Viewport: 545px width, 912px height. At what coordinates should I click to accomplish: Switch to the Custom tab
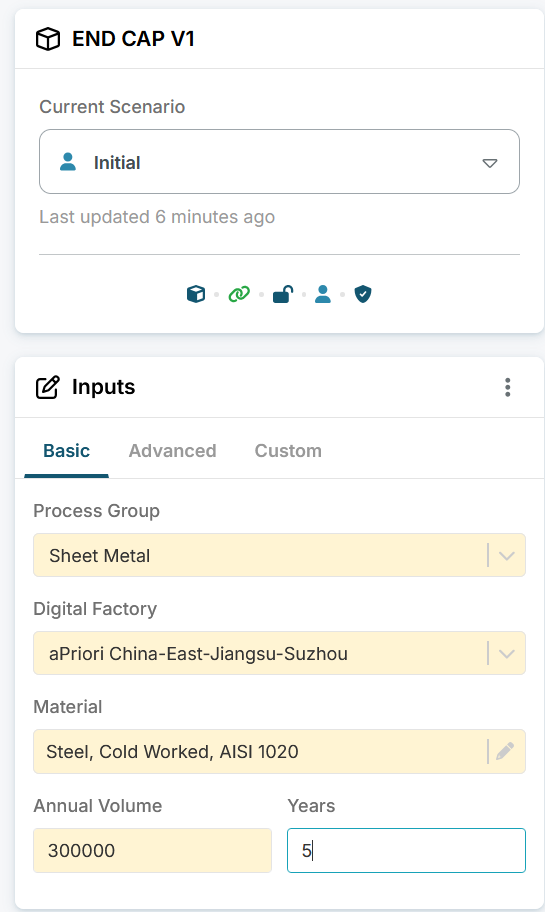tap(288, 451)
